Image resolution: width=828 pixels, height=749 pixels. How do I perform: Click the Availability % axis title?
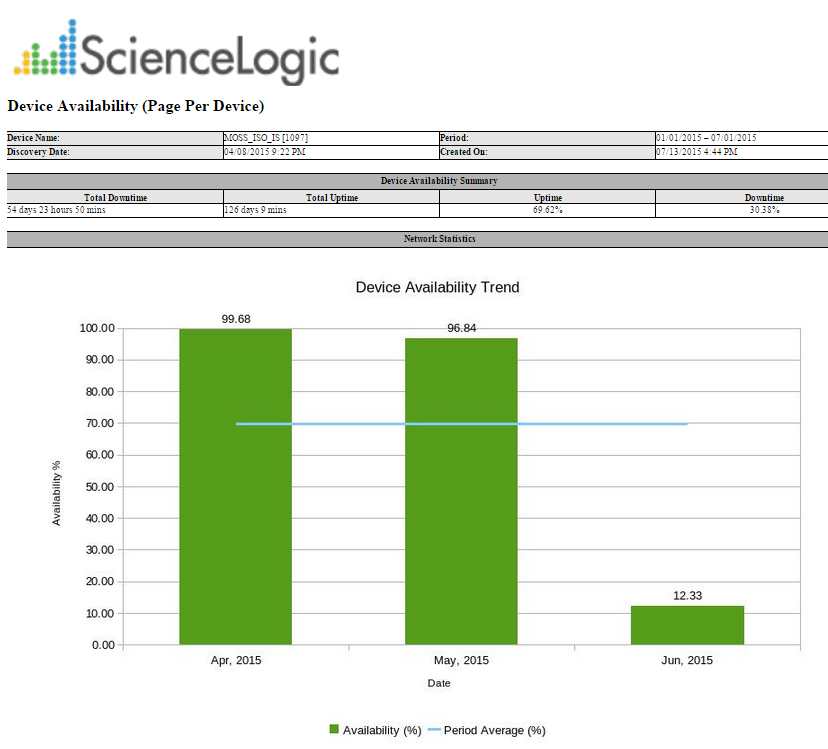pyautogui.click(x=57, y=493)
